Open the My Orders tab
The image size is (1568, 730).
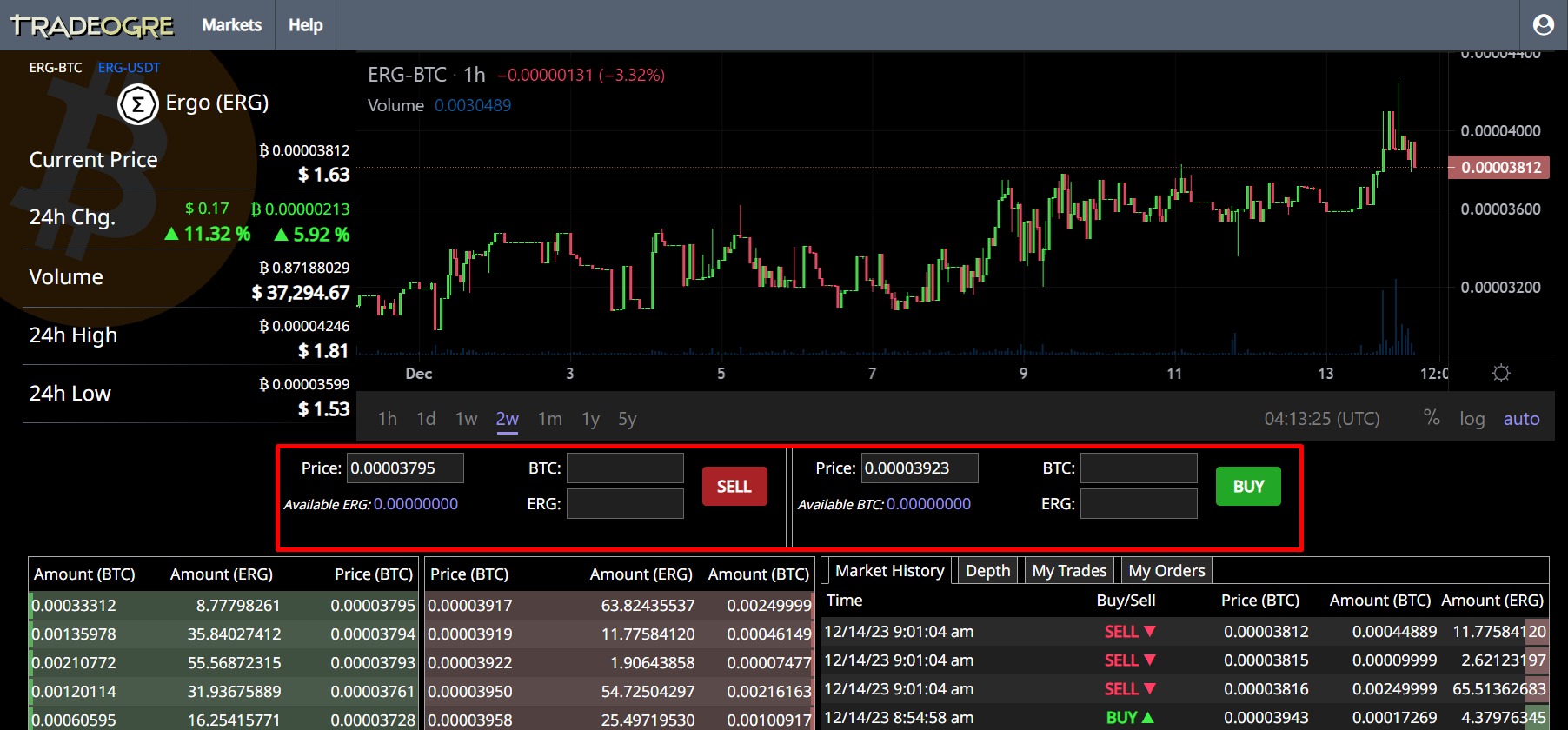click(x=1166, y=571)
